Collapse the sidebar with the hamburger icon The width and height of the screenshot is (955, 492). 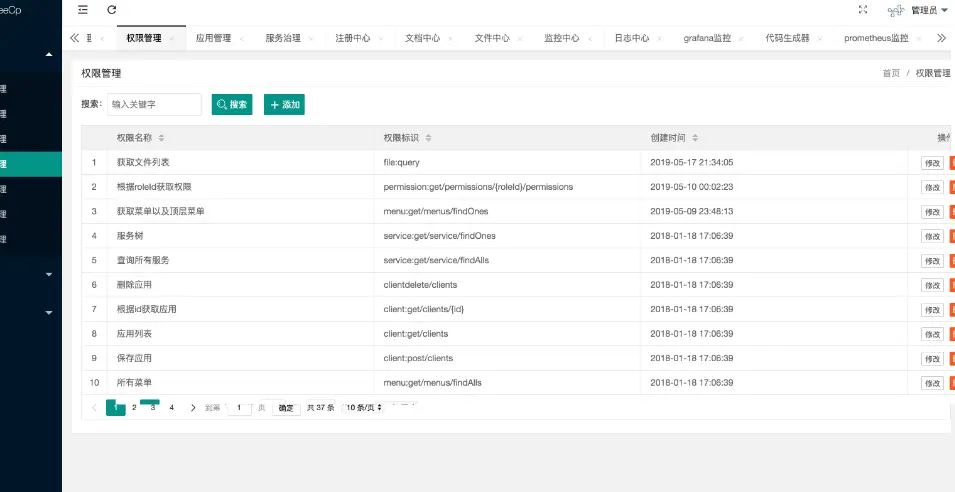83,10
